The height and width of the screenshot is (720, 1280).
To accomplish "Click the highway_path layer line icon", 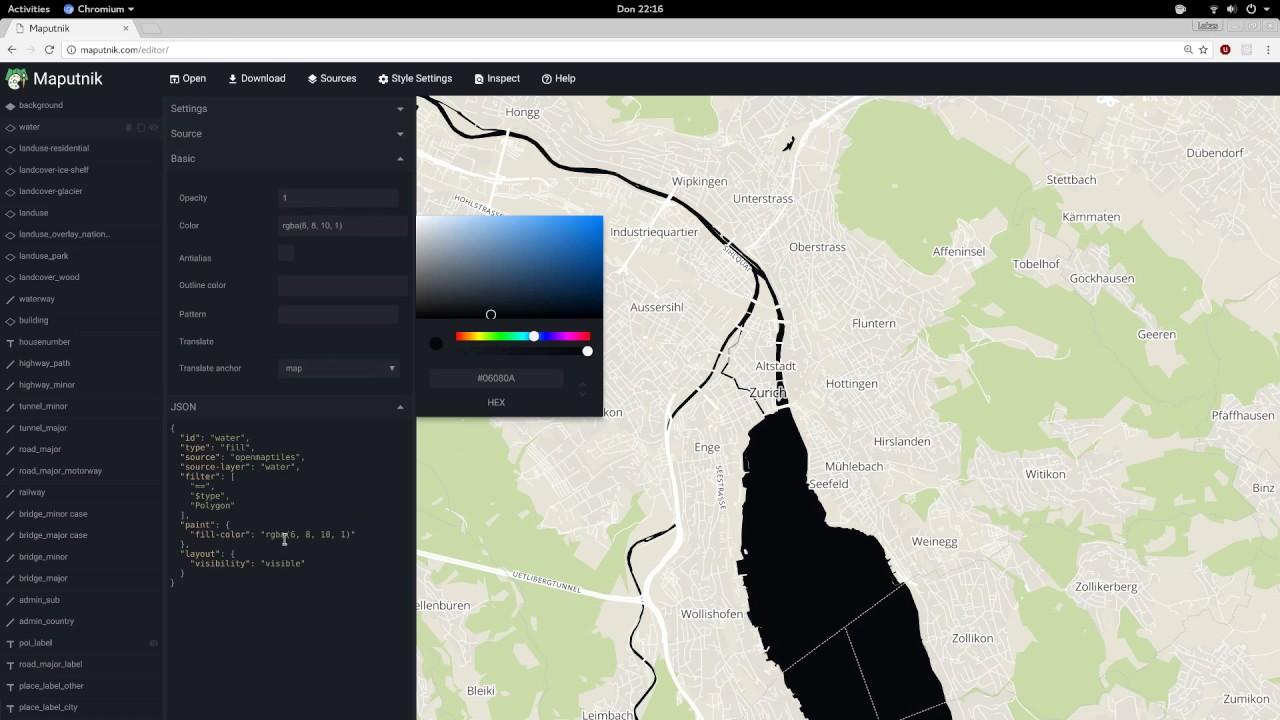I will coord(10,364).
